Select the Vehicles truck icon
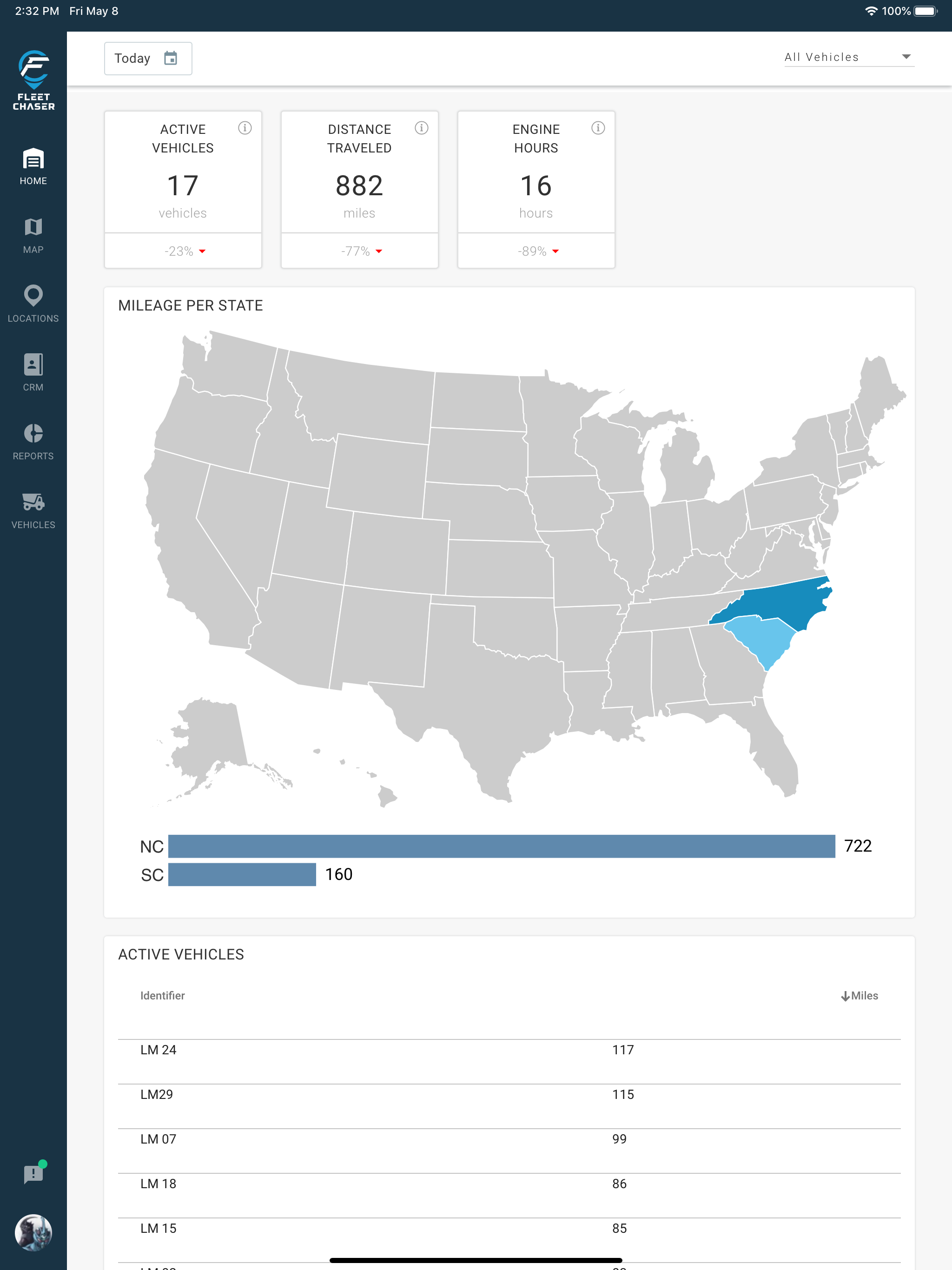This screenshot has height=1270, width=952. pyautogui.click(x=33, y=502)
